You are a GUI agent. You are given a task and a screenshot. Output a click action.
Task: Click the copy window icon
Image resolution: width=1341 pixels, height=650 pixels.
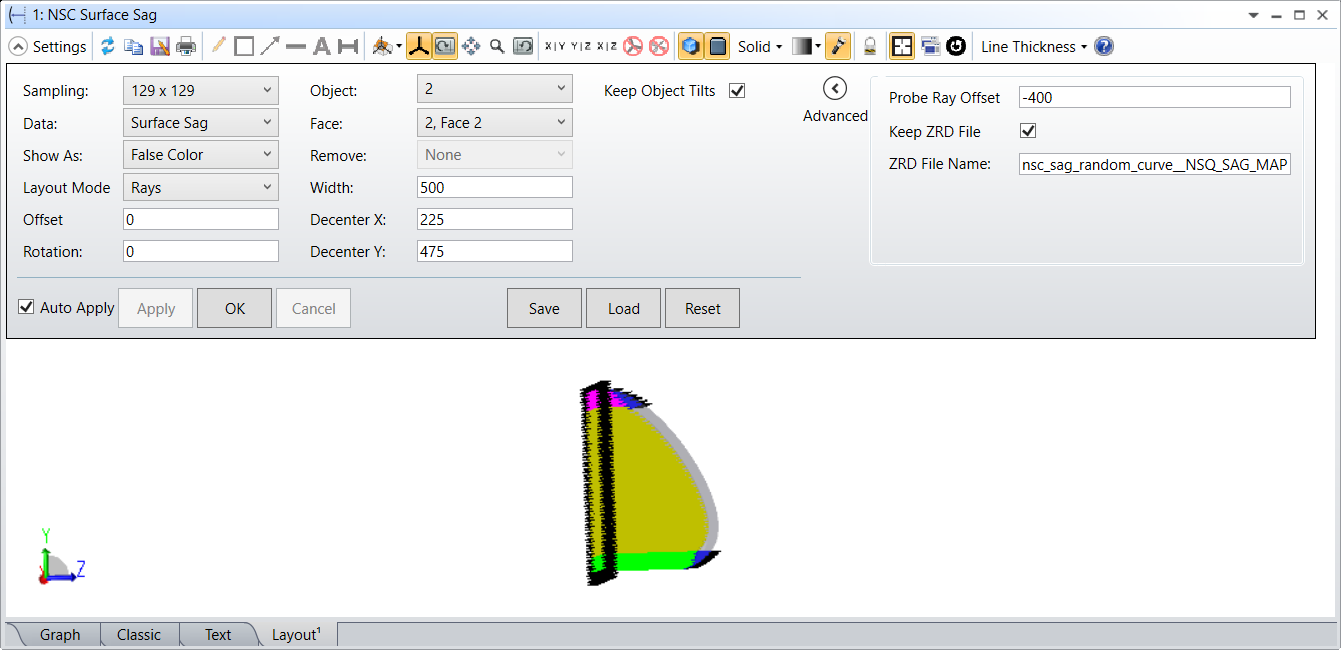tap(134, 46)
